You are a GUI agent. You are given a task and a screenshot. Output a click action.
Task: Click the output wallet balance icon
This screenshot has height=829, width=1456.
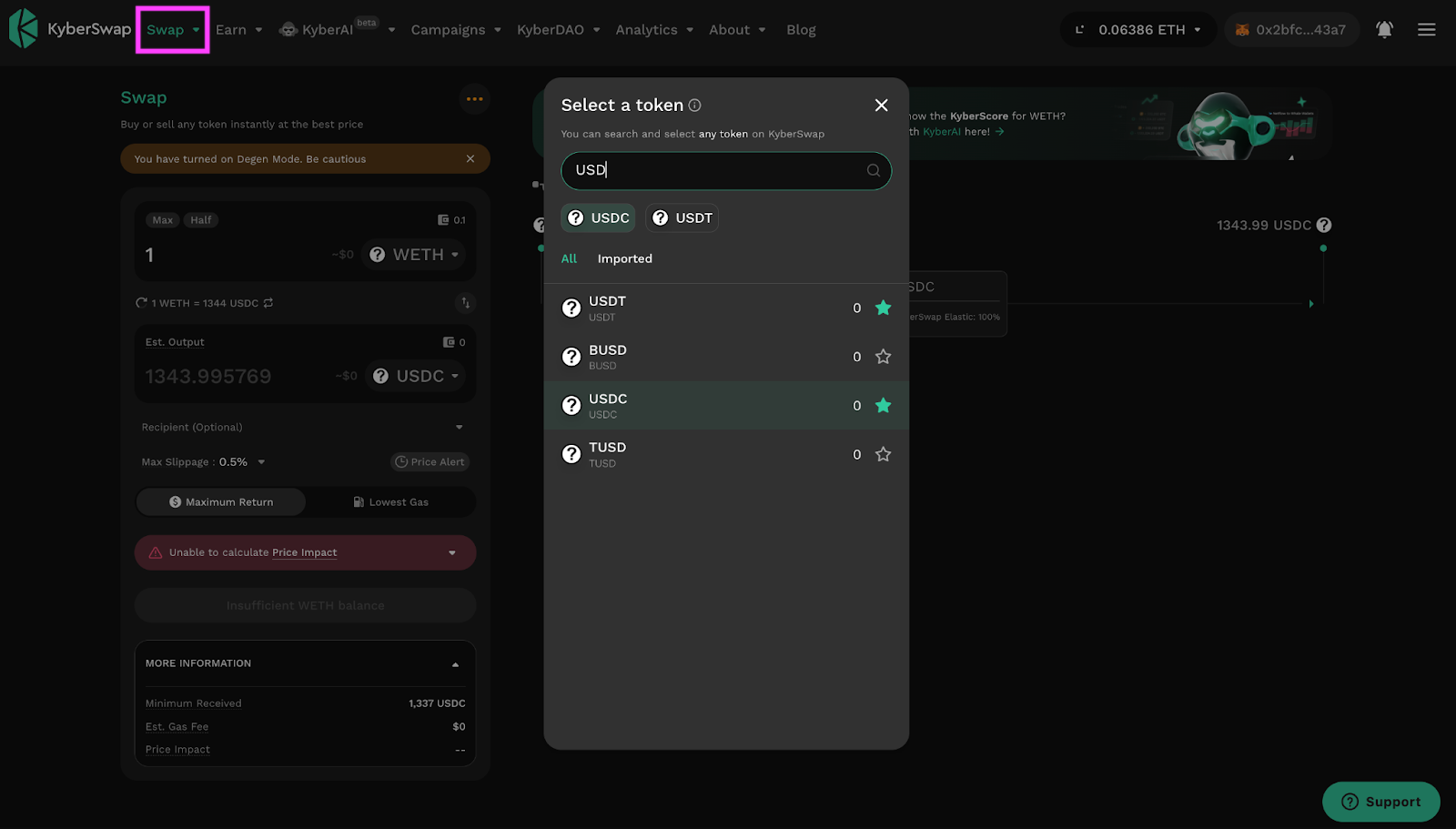[449, 343]
